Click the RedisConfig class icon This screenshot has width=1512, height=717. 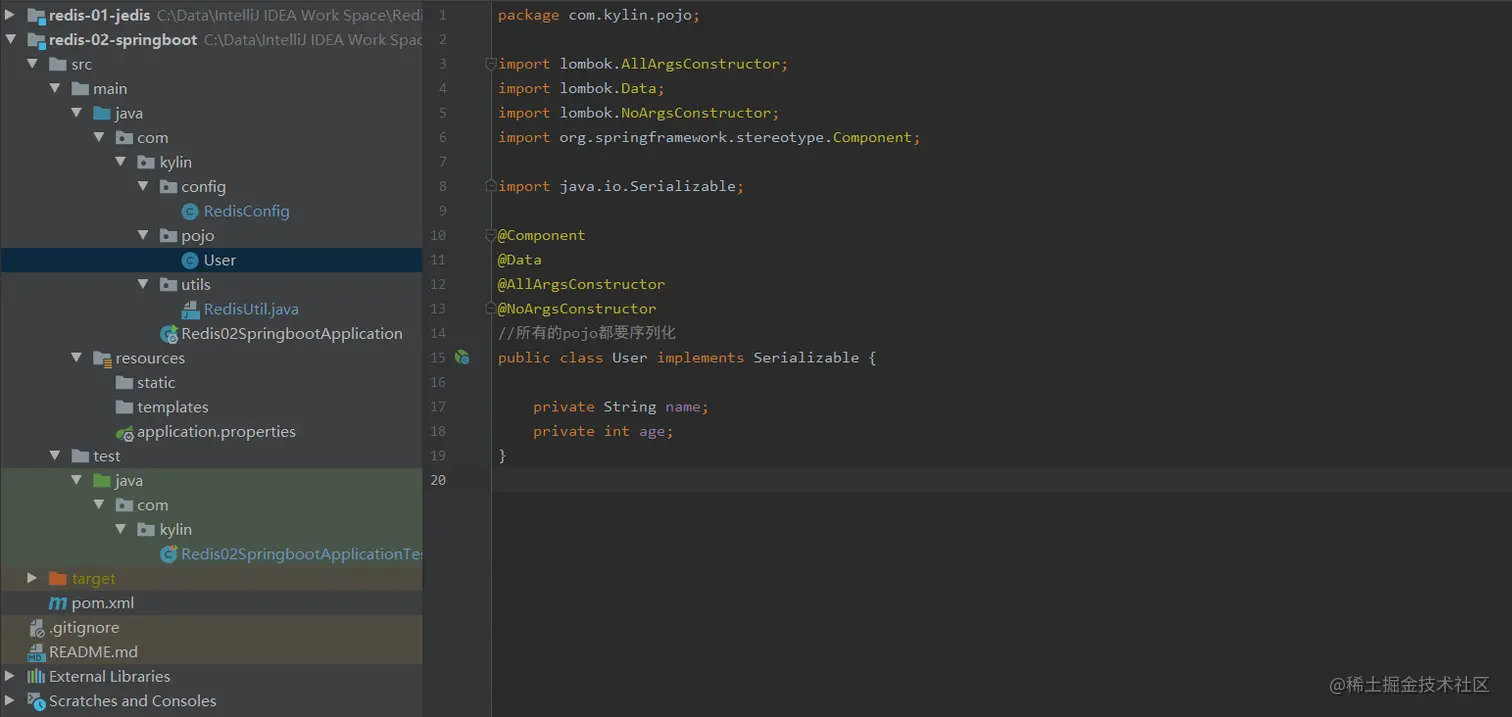190,211
